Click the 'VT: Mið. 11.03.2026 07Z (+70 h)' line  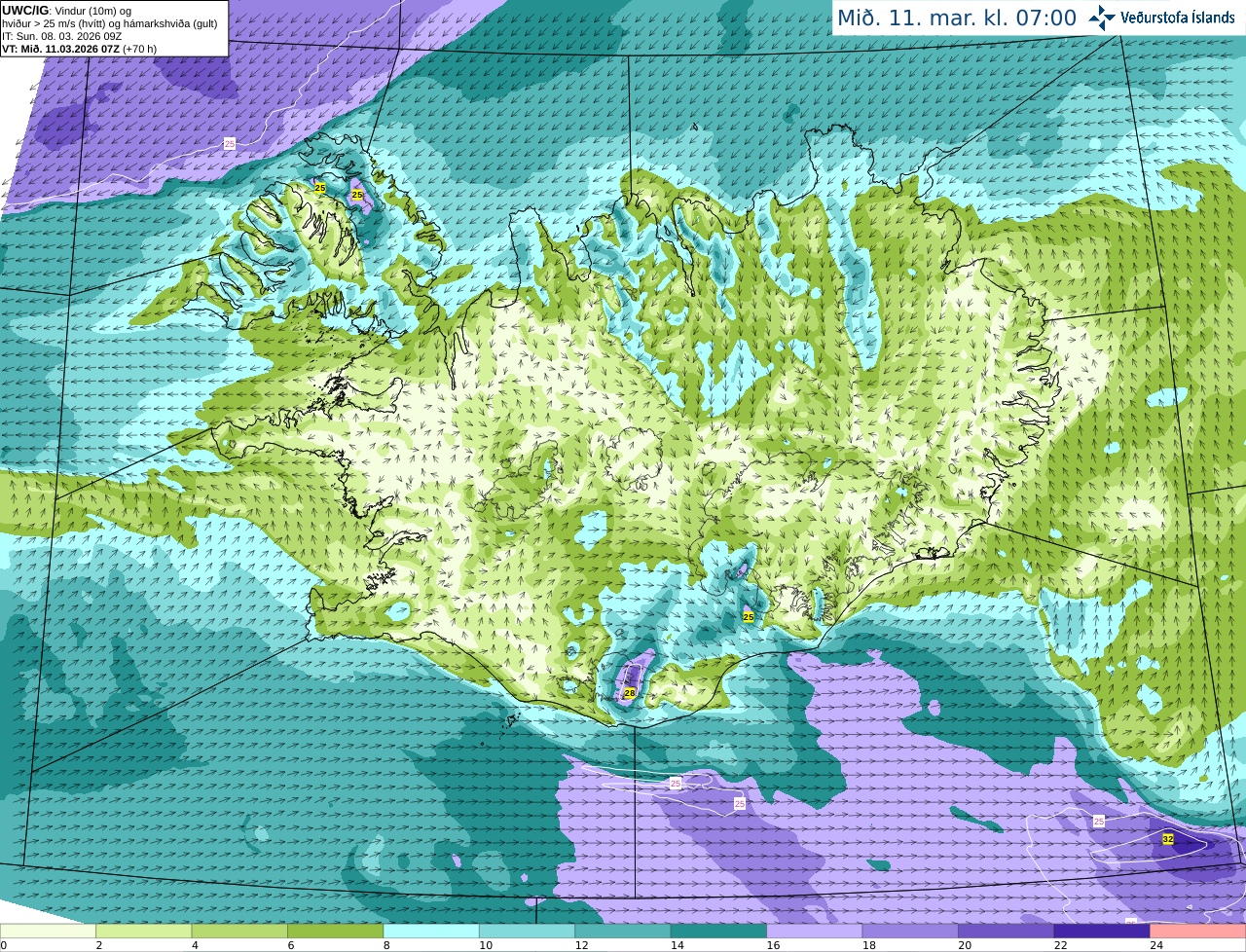coord(80,49)
